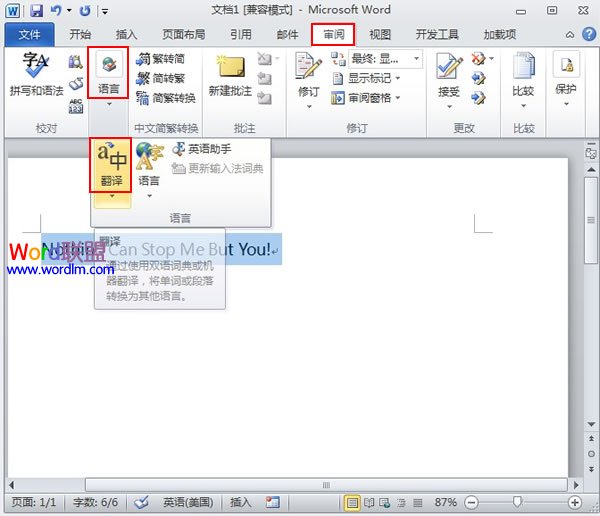Click the Reject change icon
The image size is (600, 516).
tap(478, 59)
